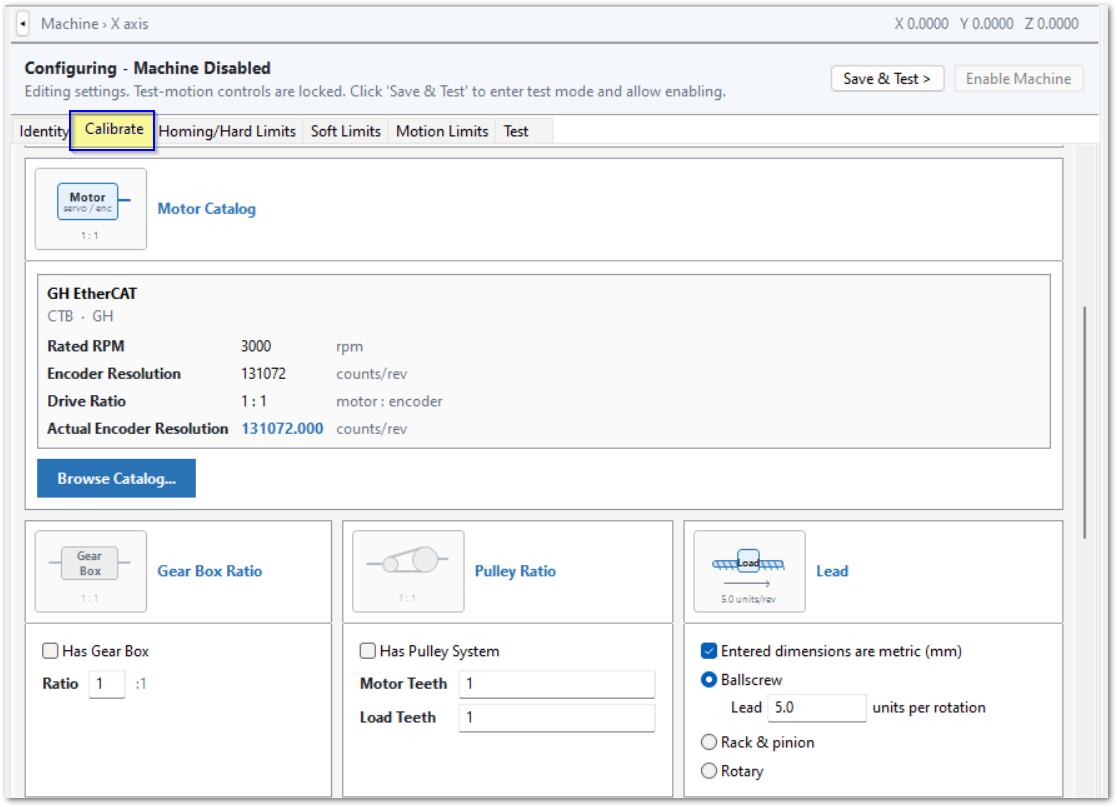This screenshot has height=807, width=1117.
Task: Click the Motor servo/enc diagram icon
Action: (90, 209)
